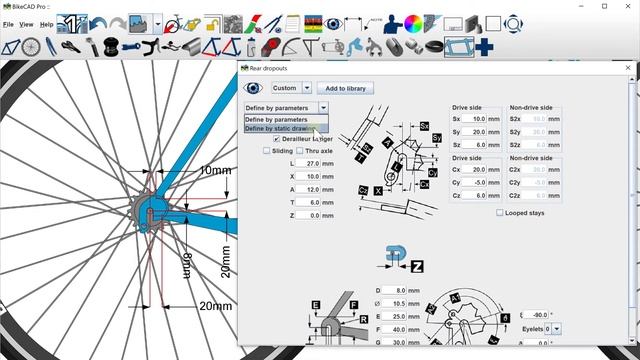Open the tire icon in toolbar
This screenshot has width=640, height=360.
click(434, 47)
